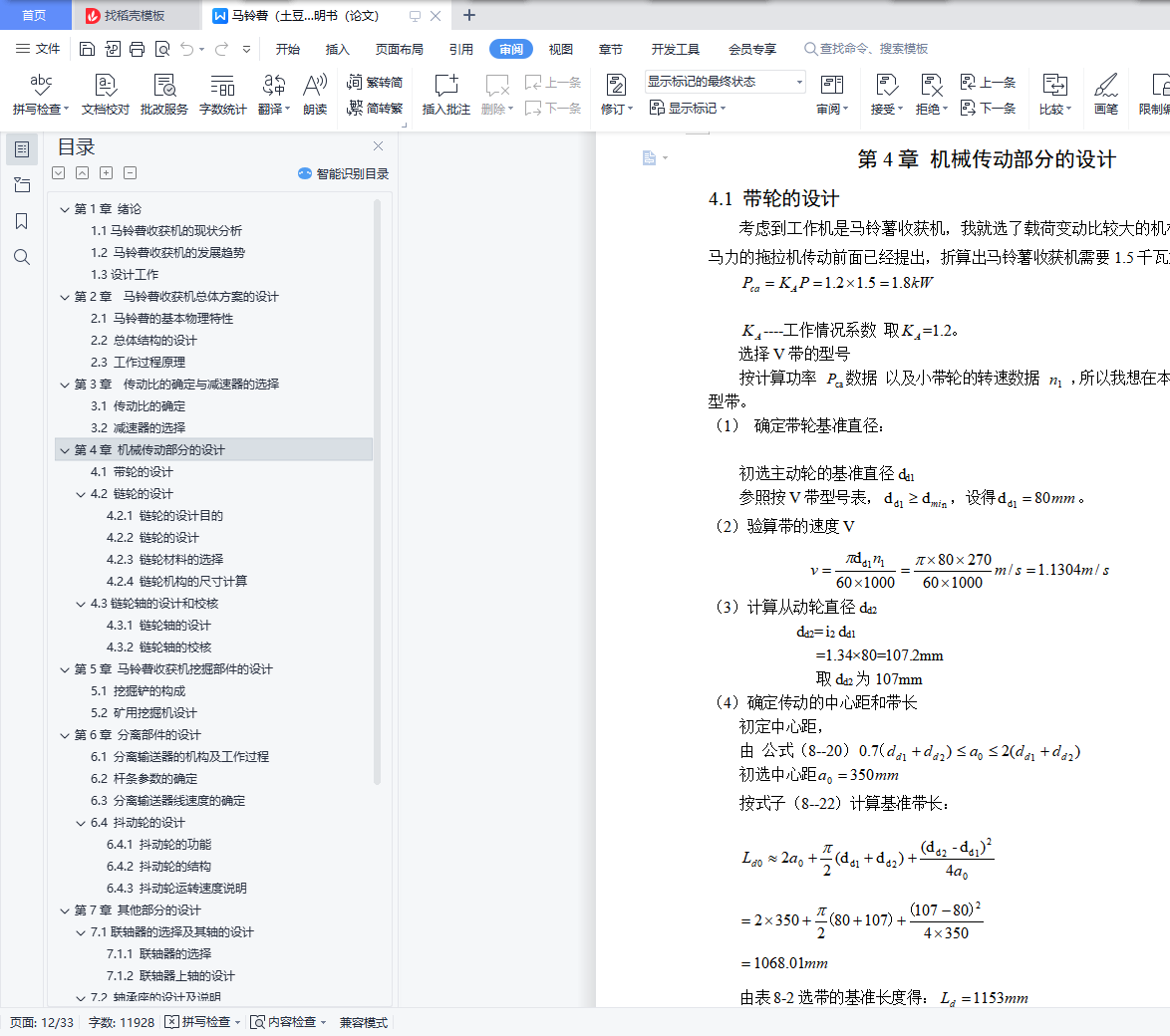Click the 文档校对 document proofreading icon

(x=106, y=94)
